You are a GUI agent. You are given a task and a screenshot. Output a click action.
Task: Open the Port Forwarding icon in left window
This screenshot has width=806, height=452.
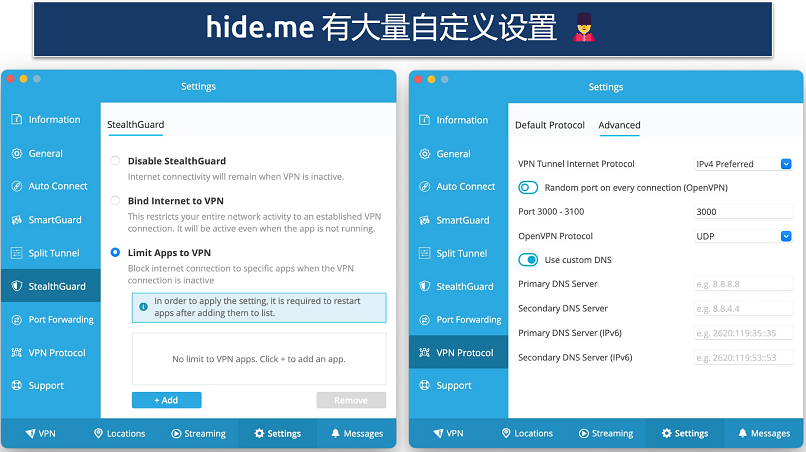pyautogui.click(x=16, y=319)
